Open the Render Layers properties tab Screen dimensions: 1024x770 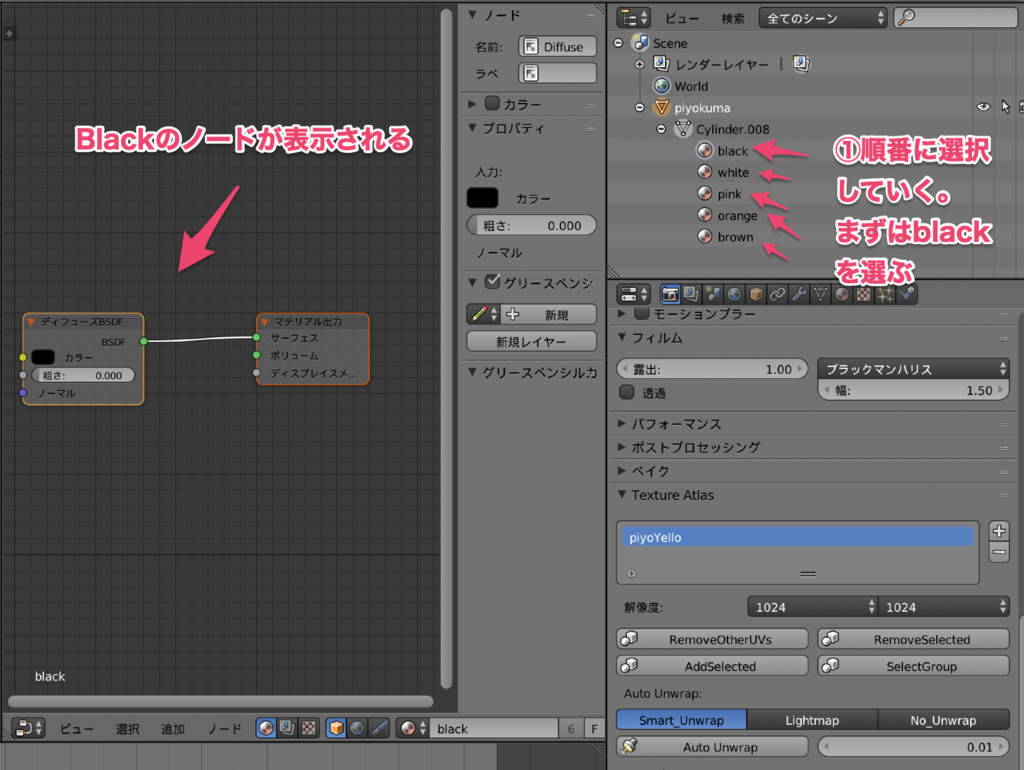pyautogui.click(x=691, y=295)
